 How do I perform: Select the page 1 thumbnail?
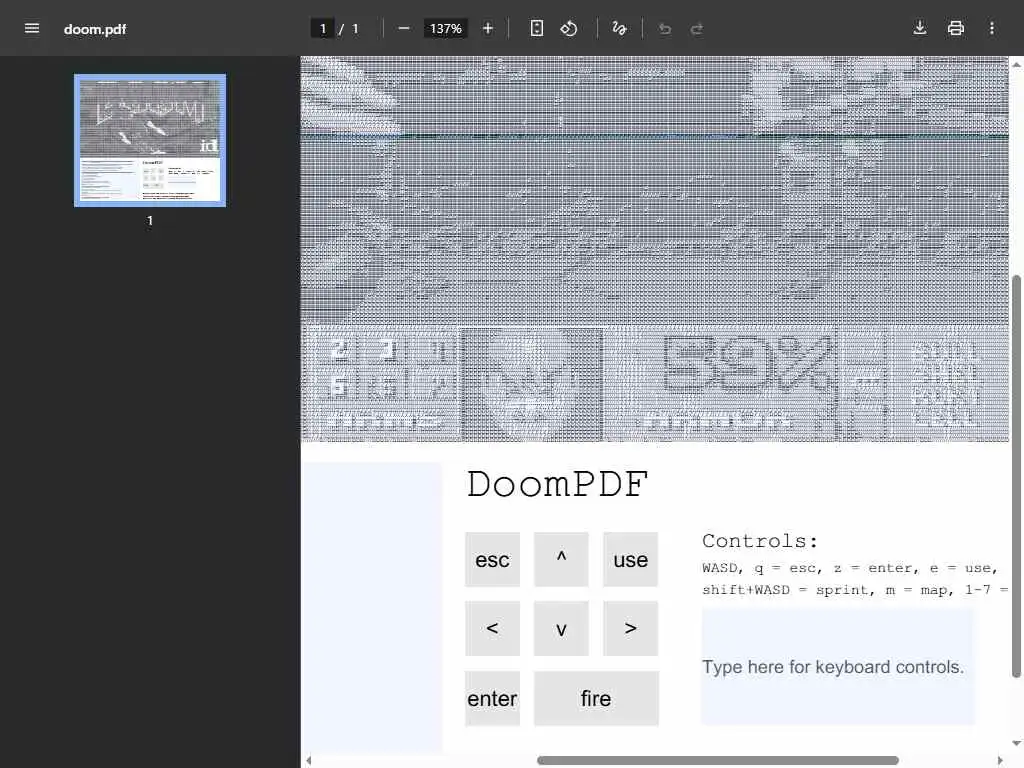150,140
